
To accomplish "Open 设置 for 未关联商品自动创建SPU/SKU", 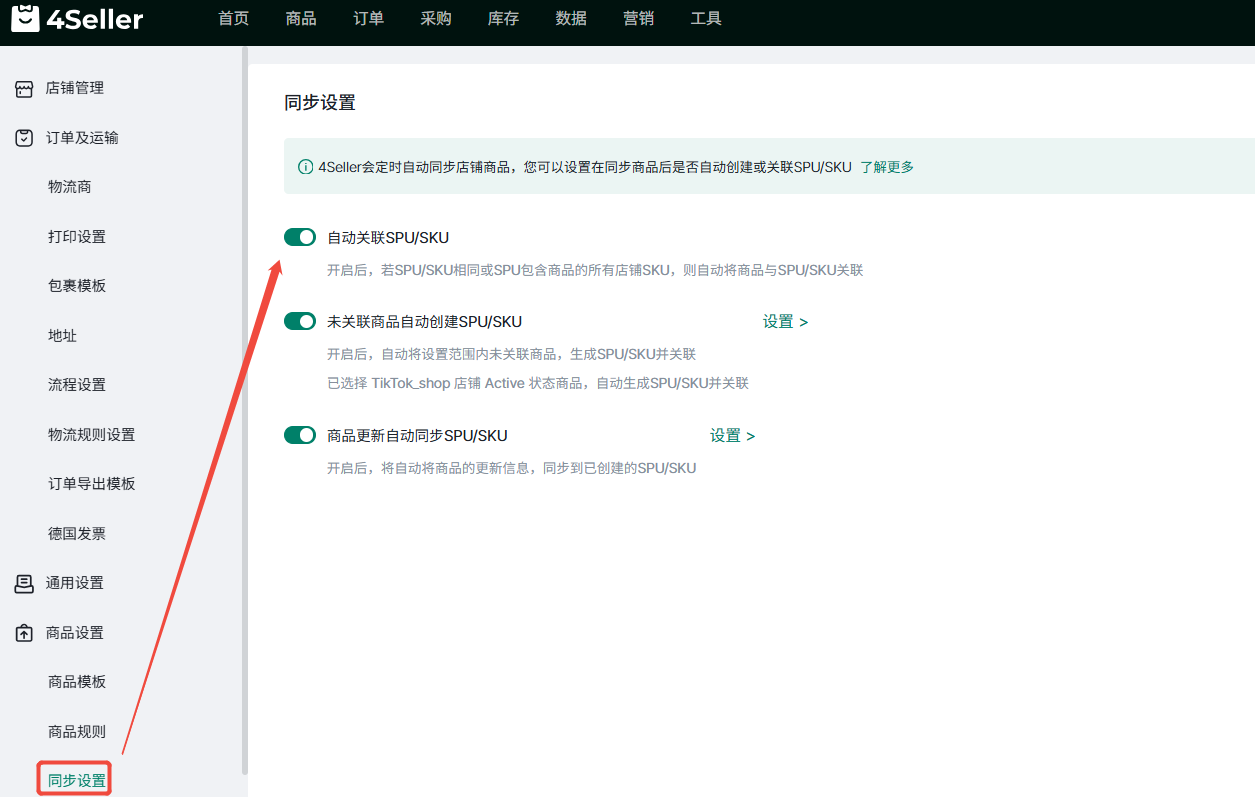I will coord(785,322).
